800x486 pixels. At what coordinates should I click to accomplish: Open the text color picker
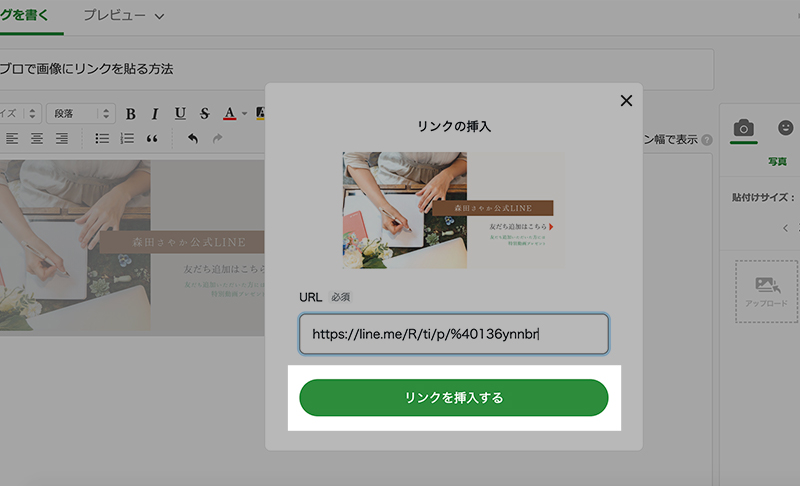230,113
